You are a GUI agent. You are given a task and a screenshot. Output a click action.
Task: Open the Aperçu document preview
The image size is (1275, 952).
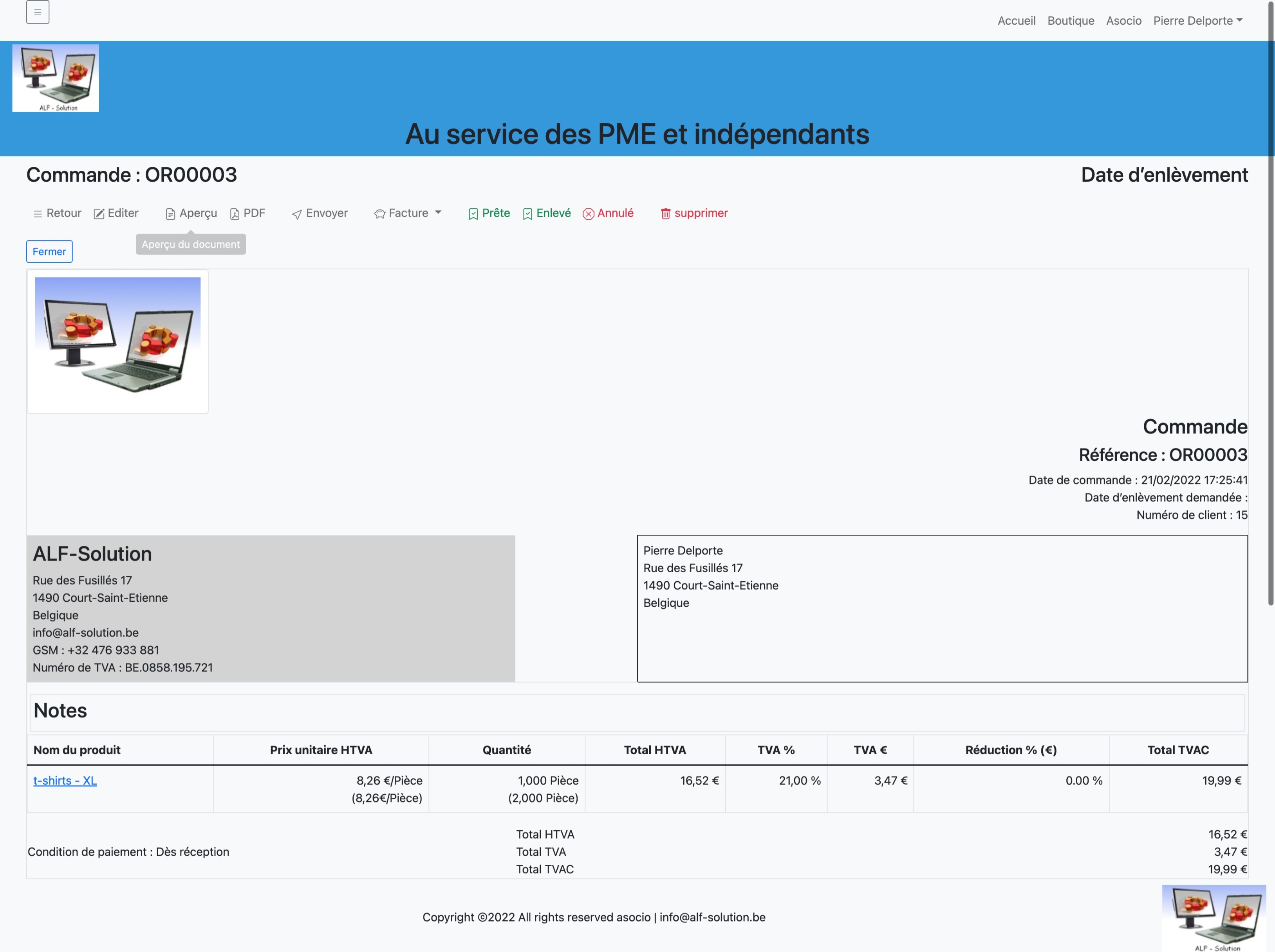[x=191, y=213]
